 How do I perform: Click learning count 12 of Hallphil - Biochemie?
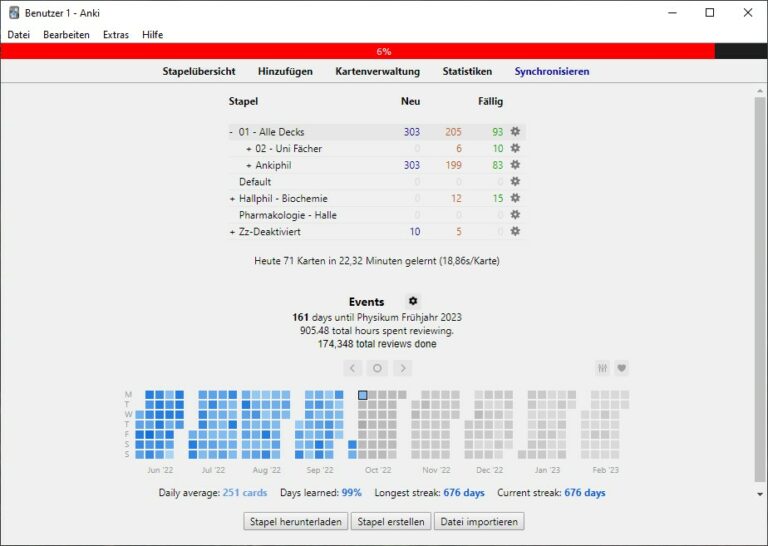click(456, 198)
